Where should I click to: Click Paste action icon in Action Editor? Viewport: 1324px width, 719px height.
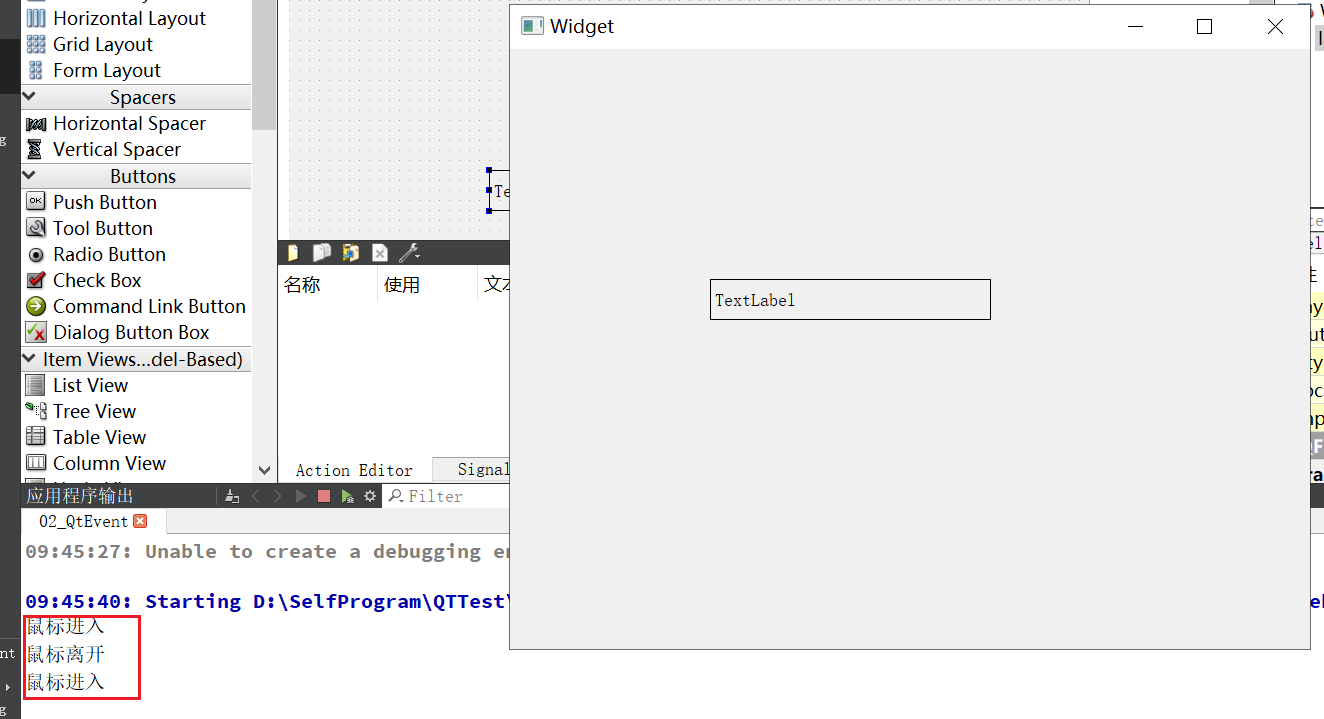pos(351,253)
